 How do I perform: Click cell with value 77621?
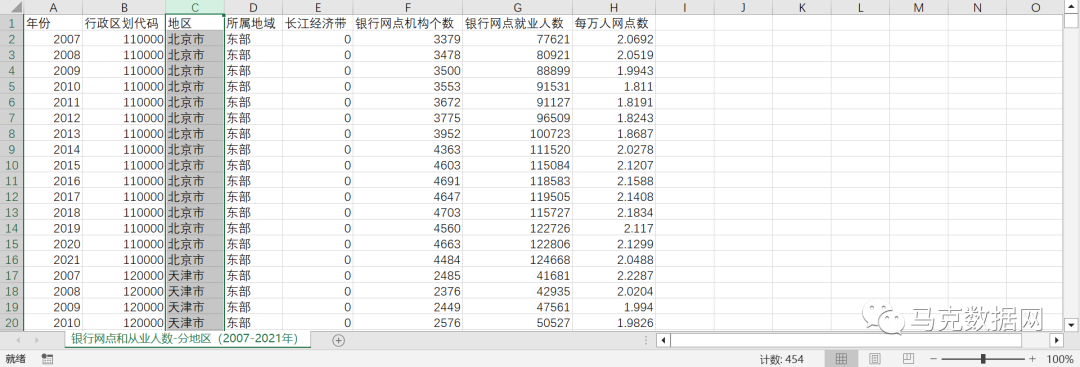click(x=517, y=39)
